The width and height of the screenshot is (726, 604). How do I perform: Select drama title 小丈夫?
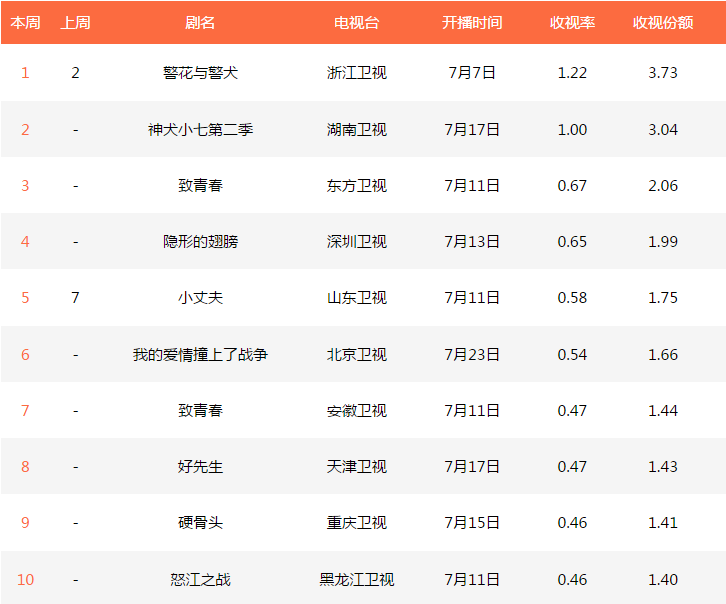tap(200, 298)
